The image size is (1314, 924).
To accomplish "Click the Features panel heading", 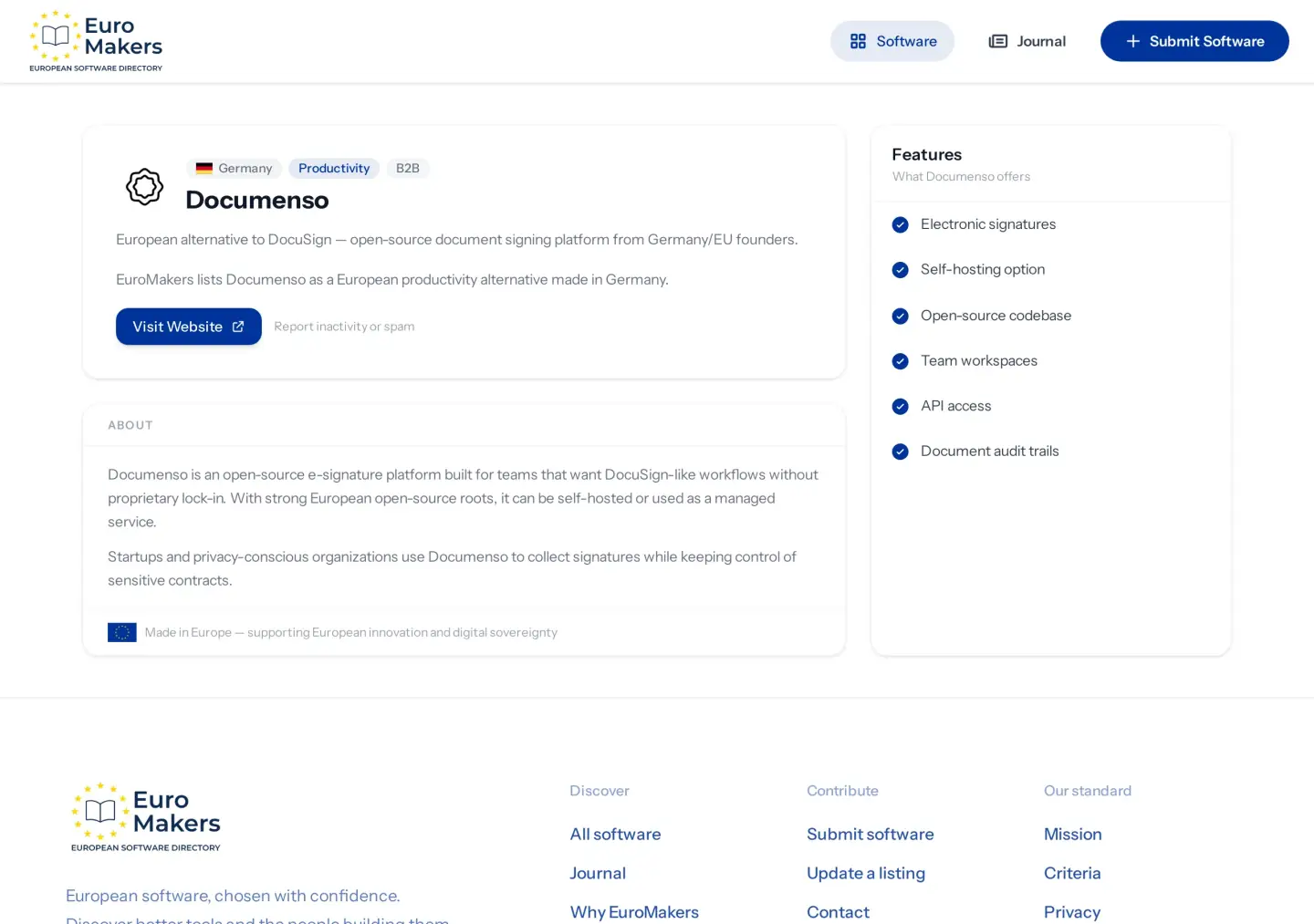I will tap(927, 154).
